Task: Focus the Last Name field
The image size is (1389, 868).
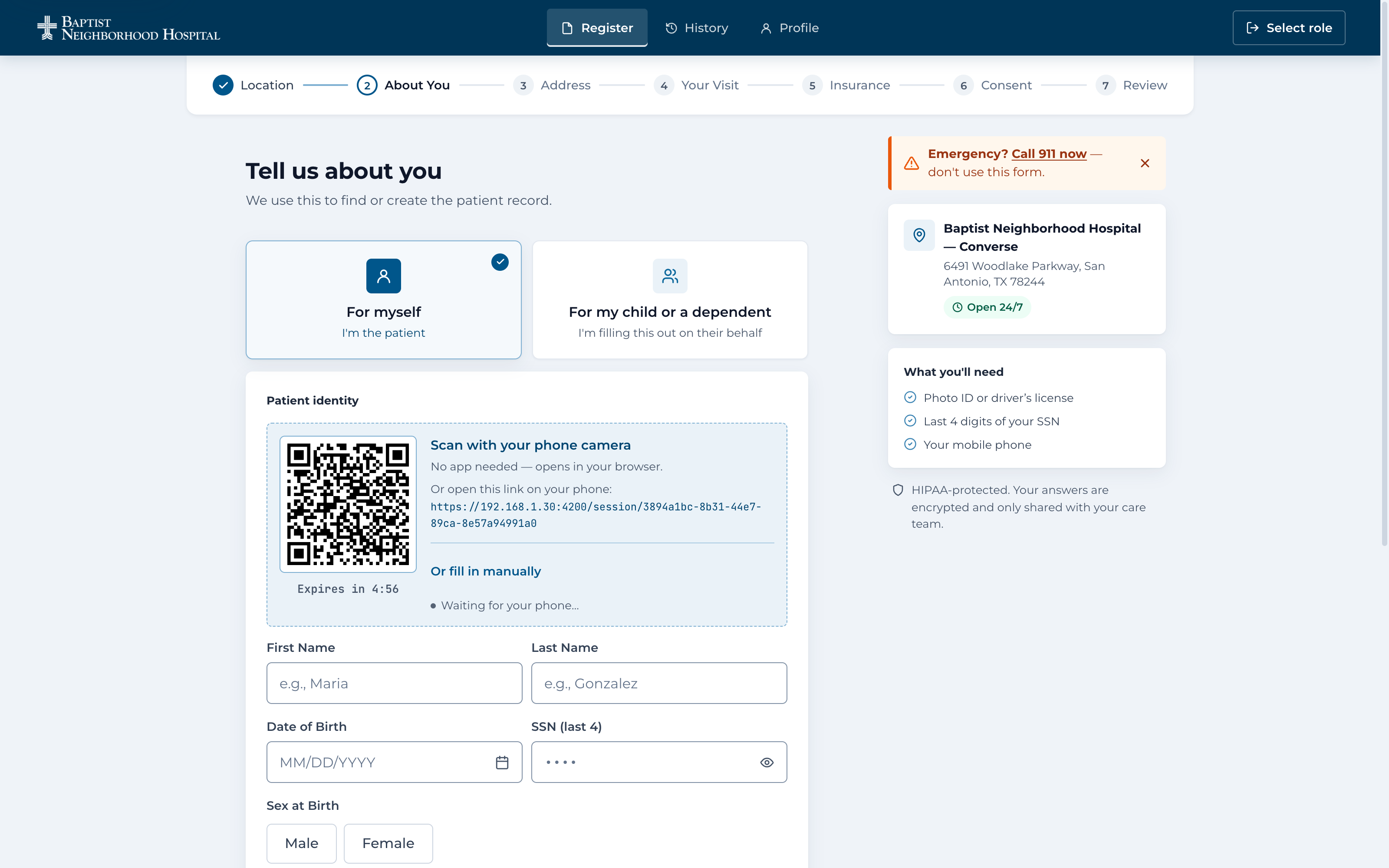Action: 659,683
